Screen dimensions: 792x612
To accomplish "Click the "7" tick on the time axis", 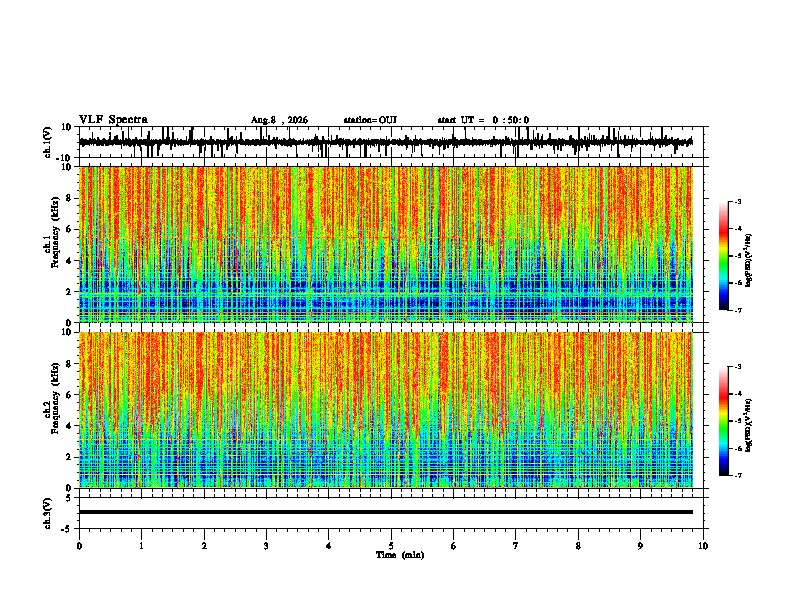I will pyautogui.click(x=516, y=546).
